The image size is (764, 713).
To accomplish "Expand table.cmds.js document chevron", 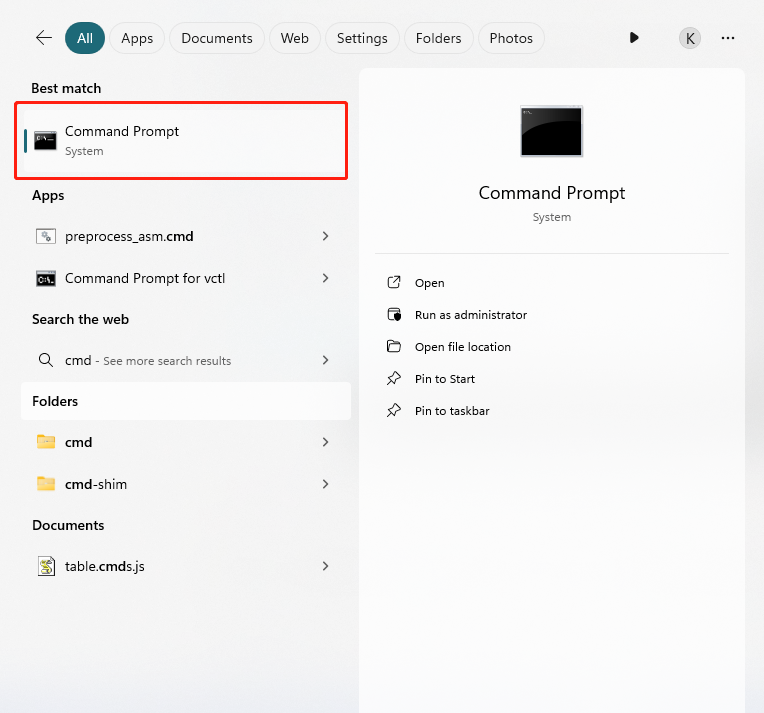I will (x=326, y=566).
